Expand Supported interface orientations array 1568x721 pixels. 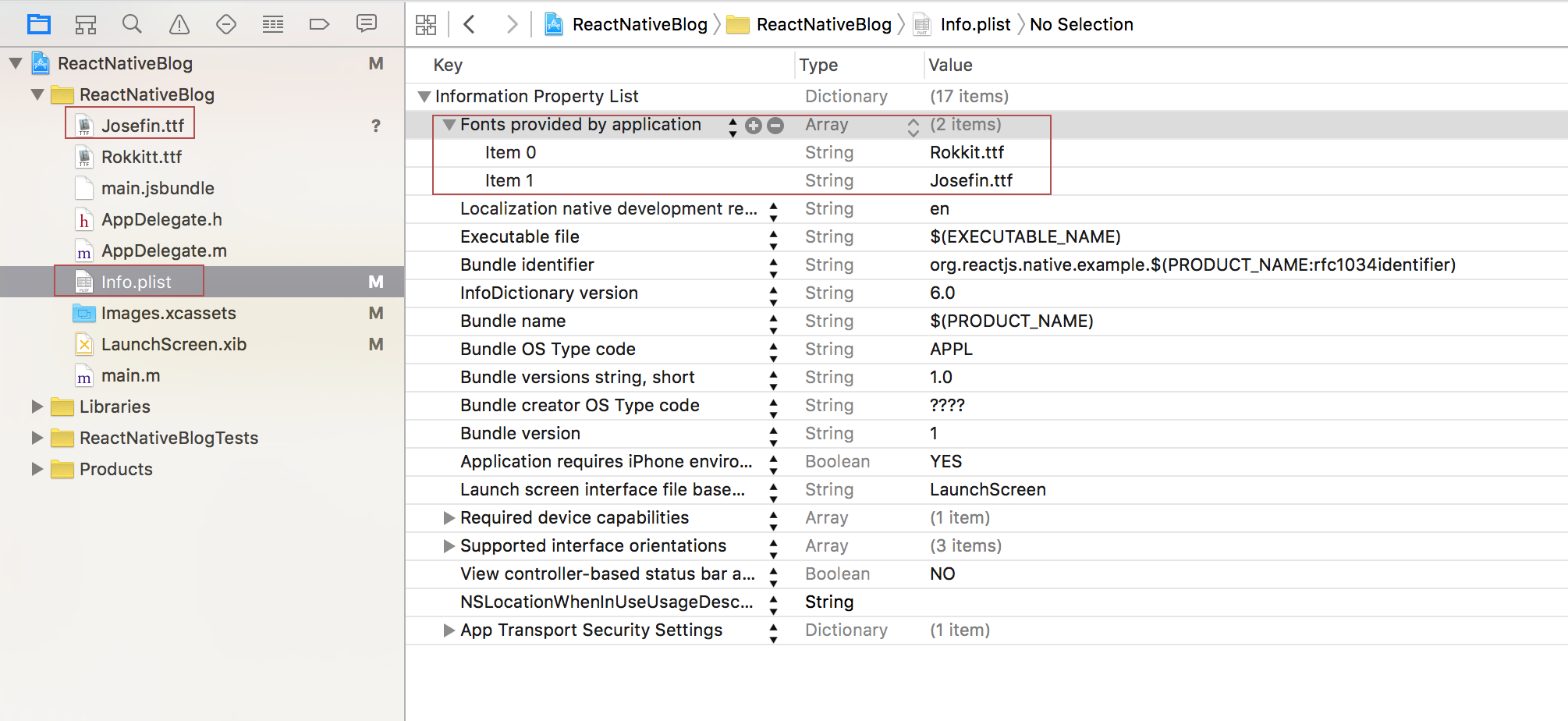pos(449,546)
